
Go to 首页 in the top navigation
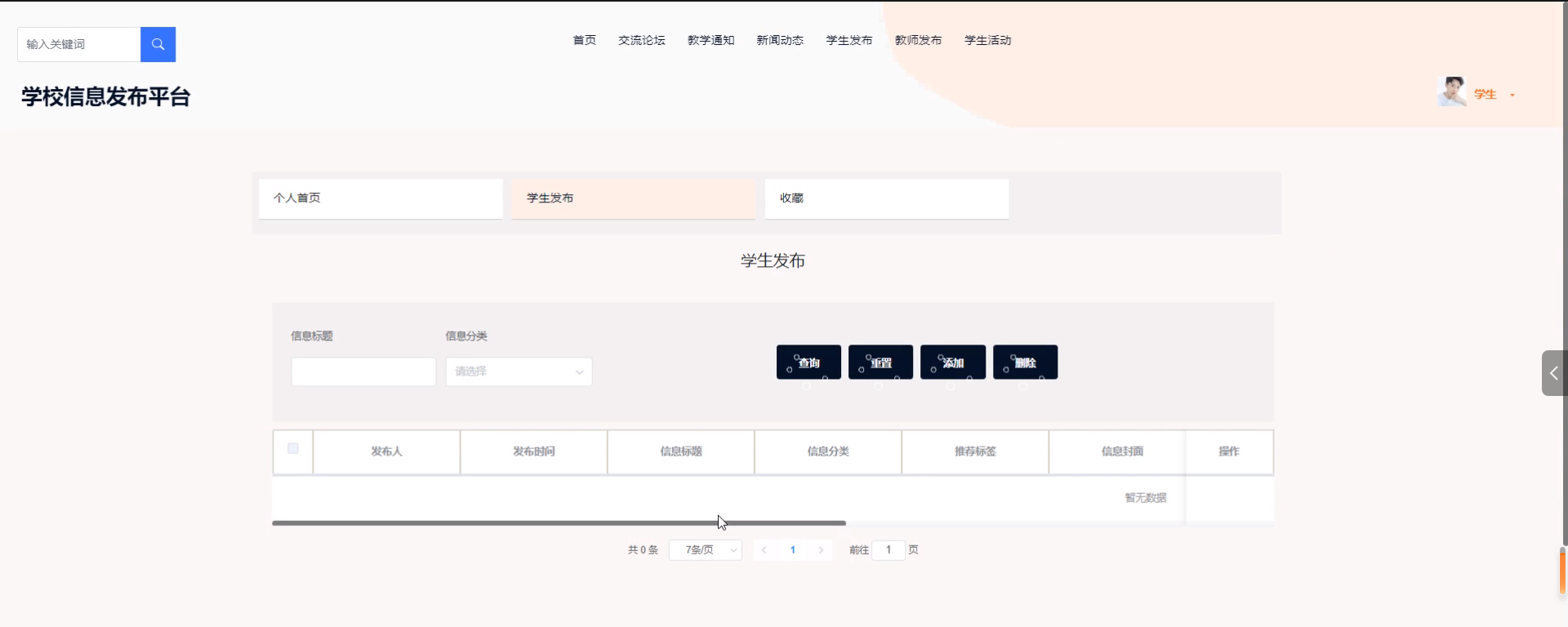point(585,40)
